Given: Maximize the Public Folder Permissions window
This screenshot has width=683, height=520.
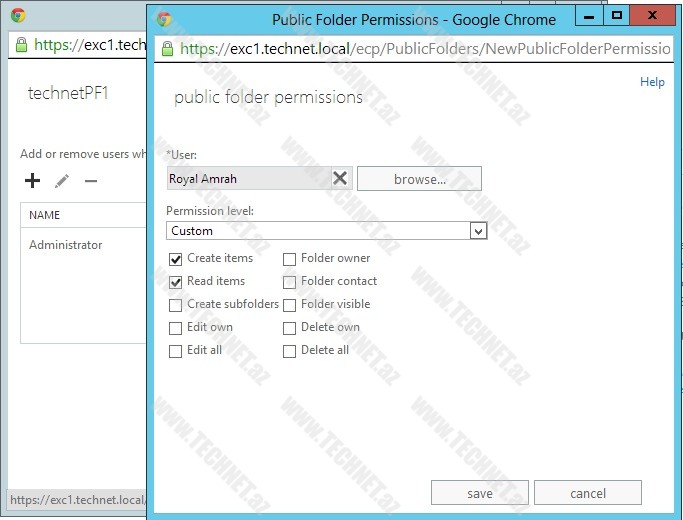Looking at the screenshot, I should (x=617, y=16).
